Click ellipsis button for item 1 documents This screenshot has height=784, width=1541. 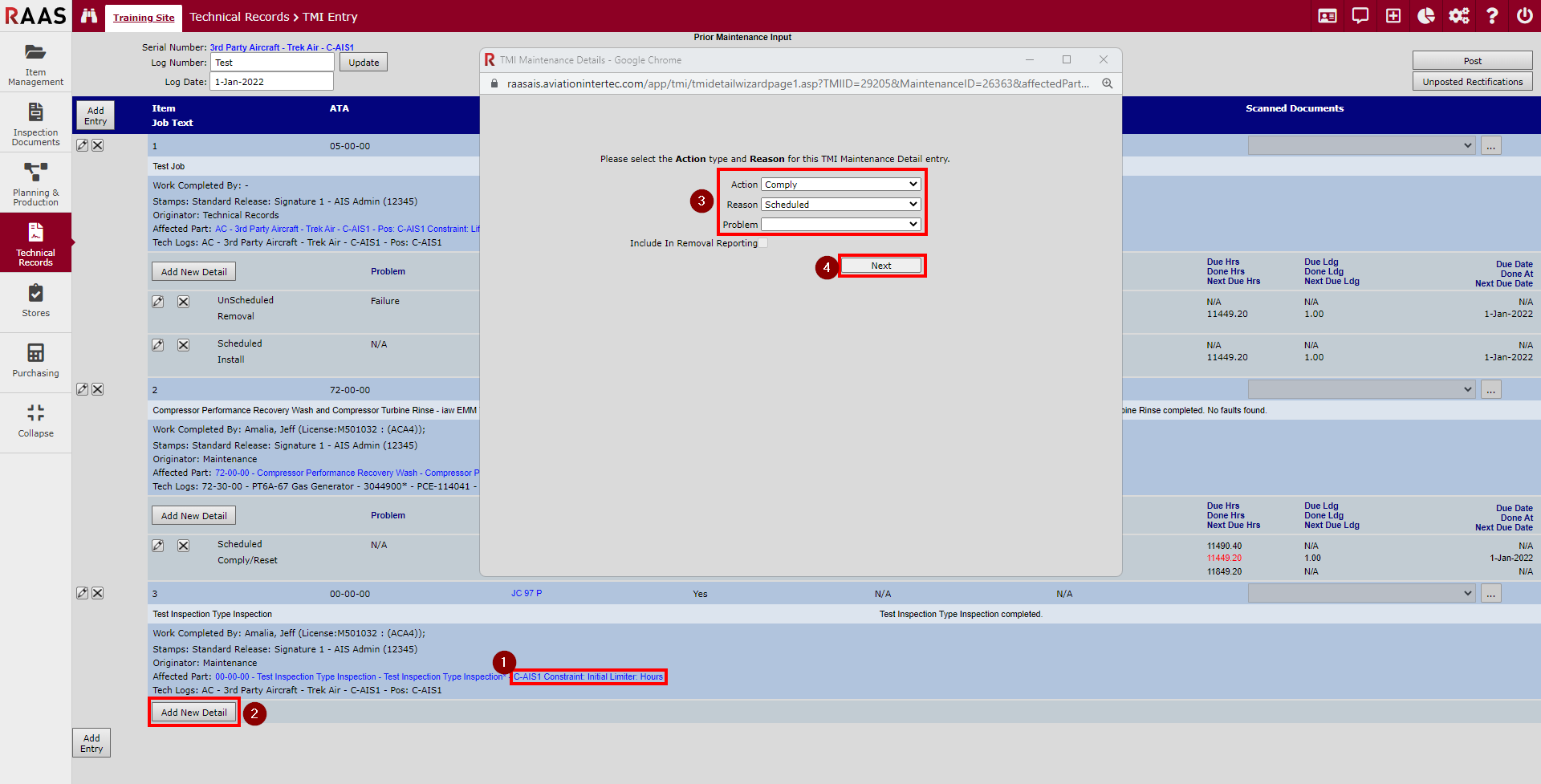click(1491, 145)
